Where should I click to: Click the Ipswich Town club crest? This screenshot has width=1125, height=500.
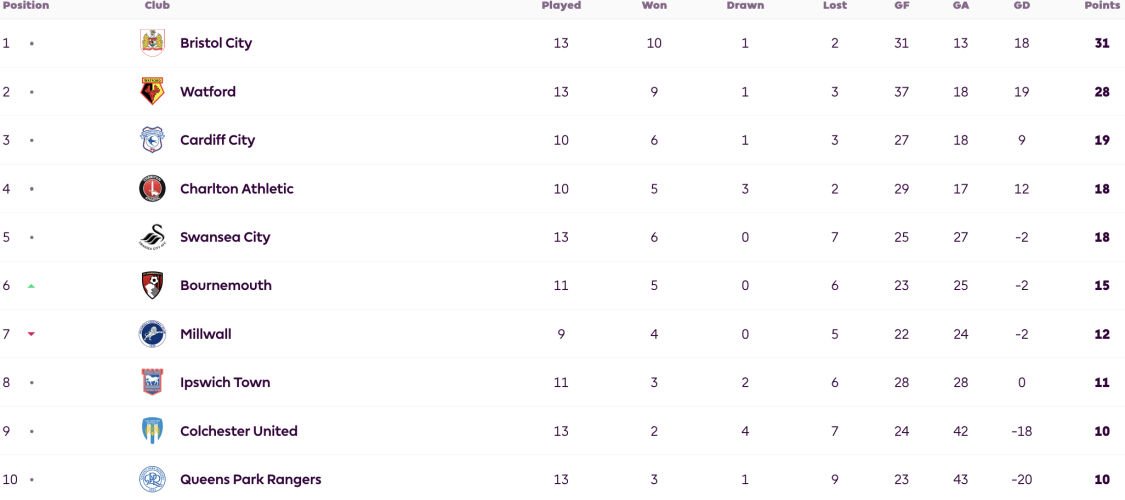[152, 382]
